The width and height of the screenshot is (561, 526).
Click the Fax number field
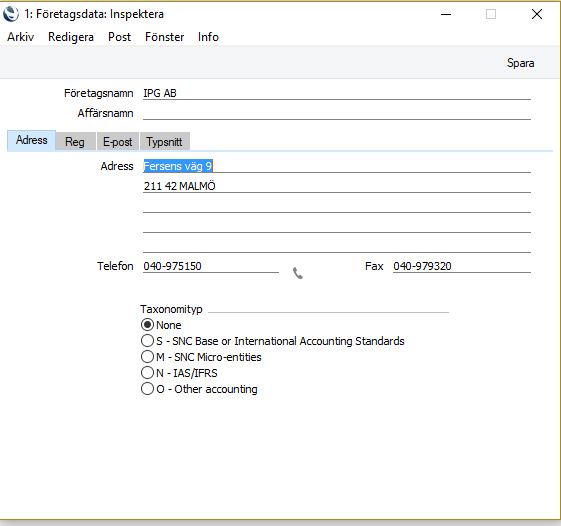coord(462,266)
